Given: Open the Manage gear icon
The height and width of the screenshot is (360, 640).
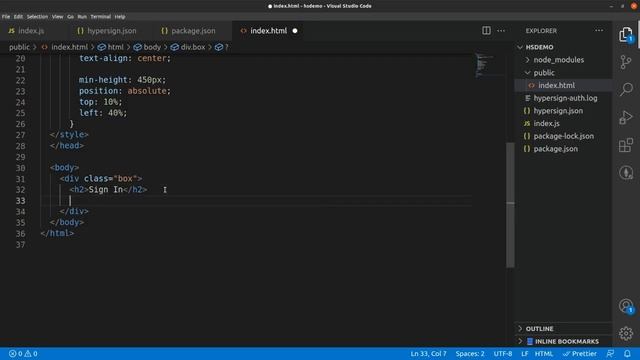Looking at the screenshot, I should coord(626,333).
